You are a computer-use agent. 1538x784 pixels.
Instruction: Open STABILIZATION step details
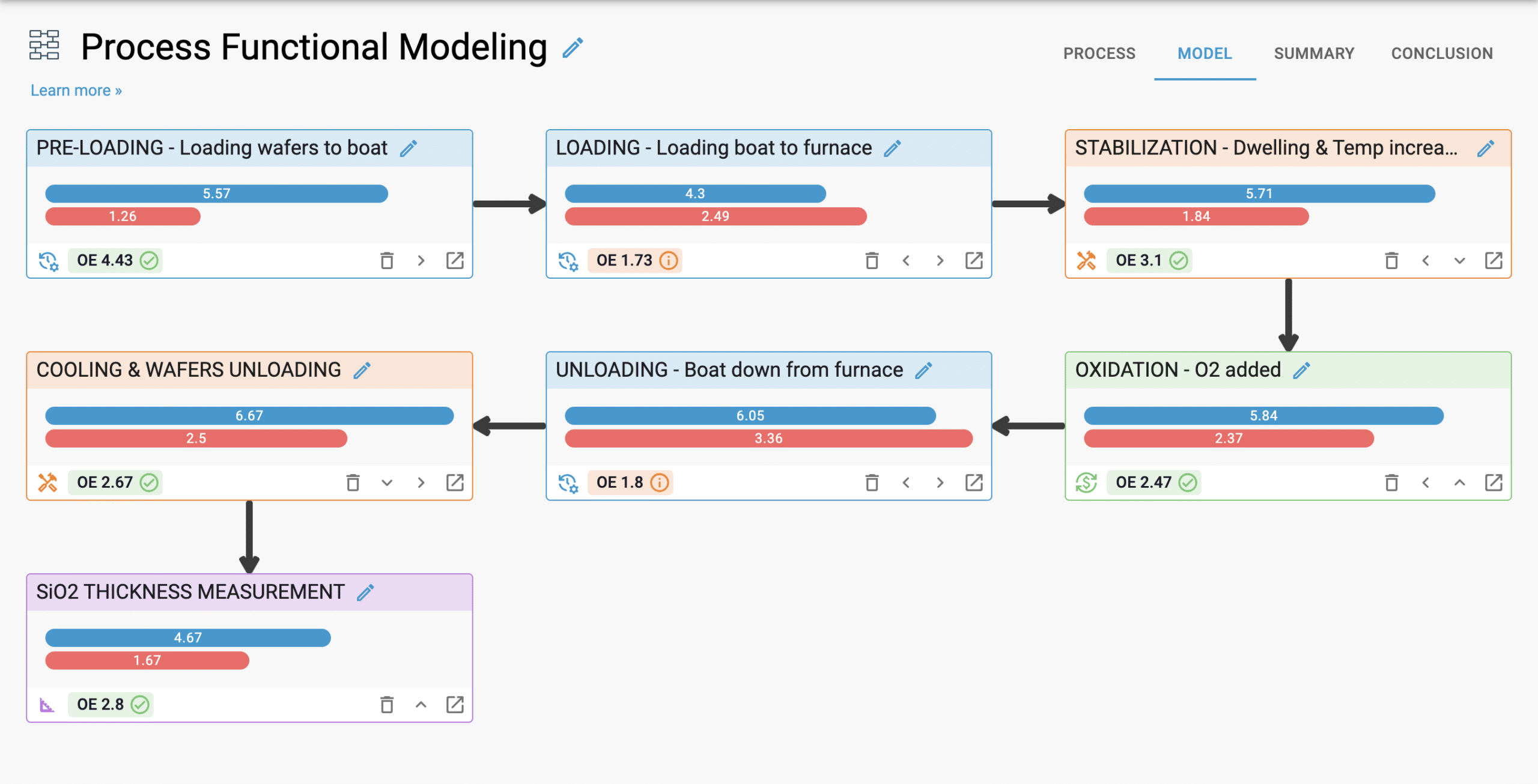(x=1494, y=261)
